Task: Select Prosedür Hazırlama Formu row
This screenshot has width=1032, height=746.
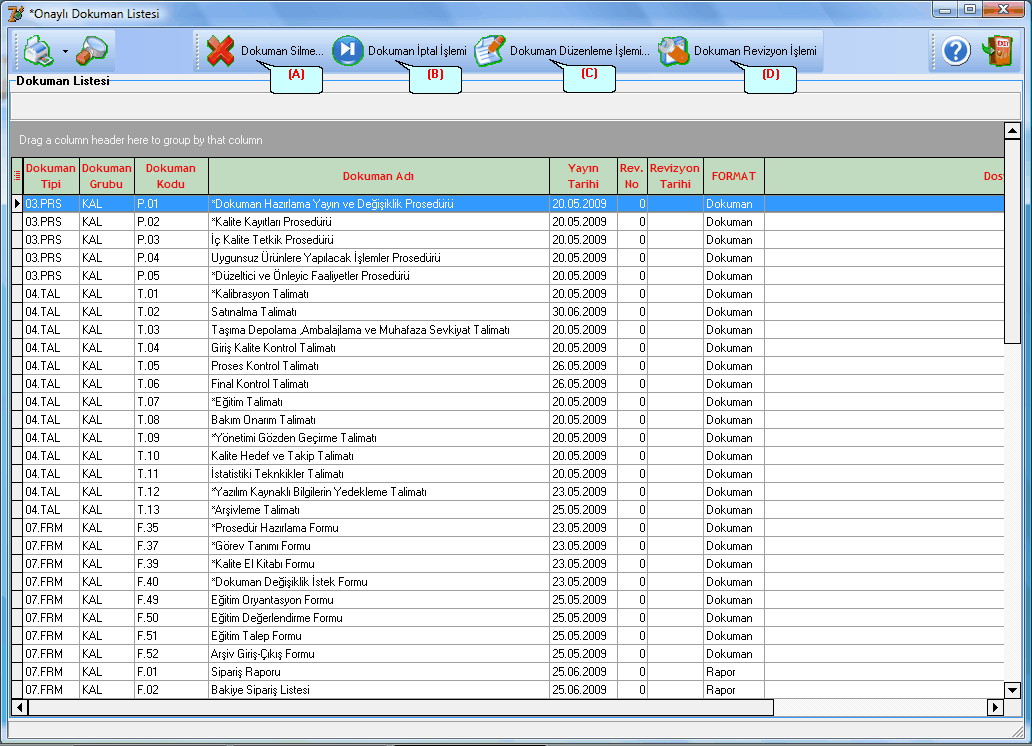Action: coord(507,528)
